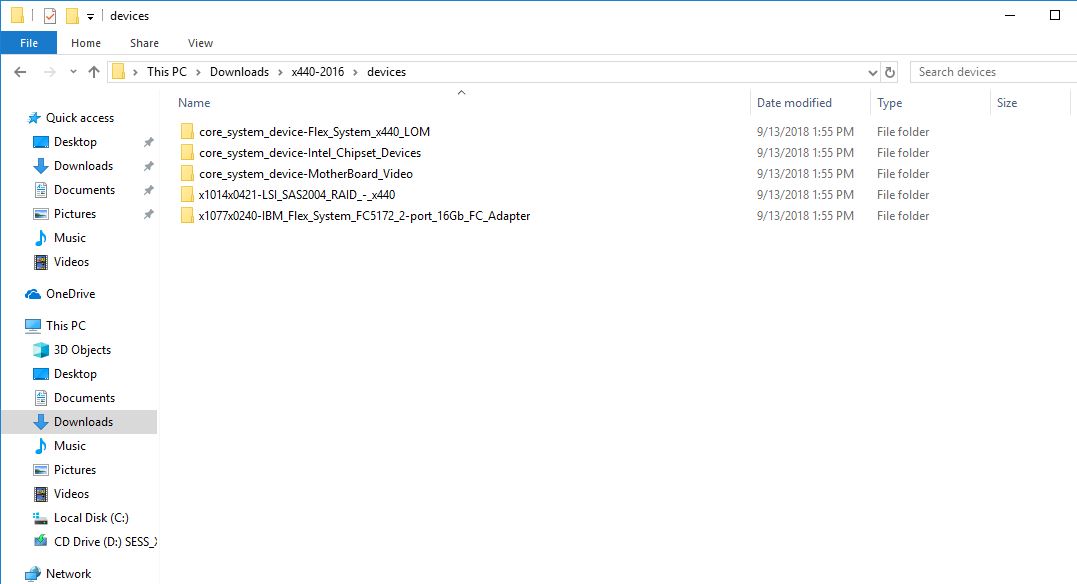This screenshot has width=1077, height=584.
Task: Click the New Folder quick access icon
Action: (x=71, y=16)
